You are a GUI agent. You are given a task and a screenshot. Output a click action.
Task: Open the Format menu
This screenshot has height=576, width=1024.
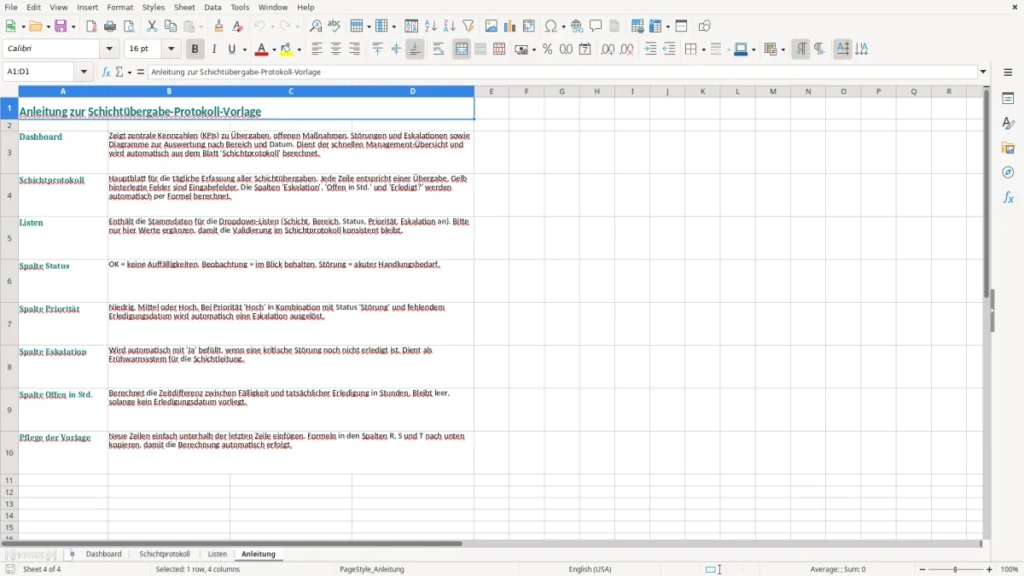click(120, 7)
